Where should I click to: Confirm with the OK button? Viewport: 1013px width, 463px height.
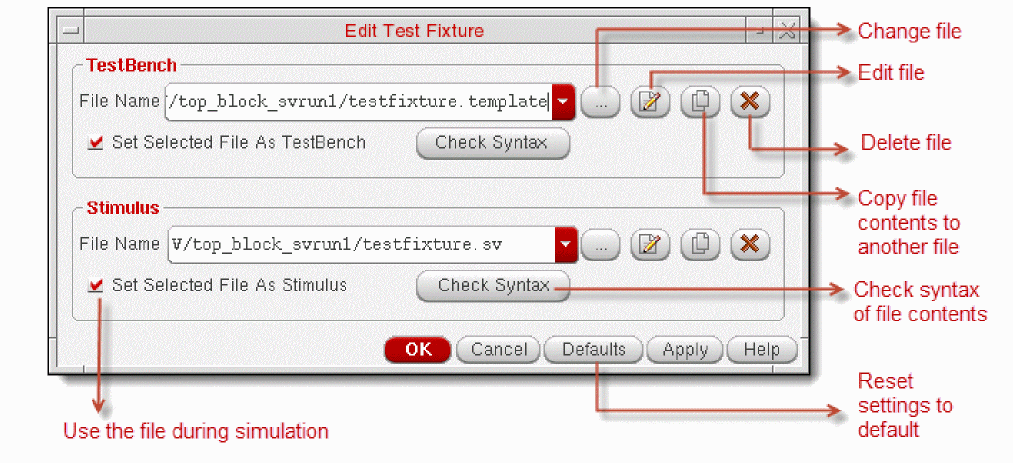[x=418, y=349]
